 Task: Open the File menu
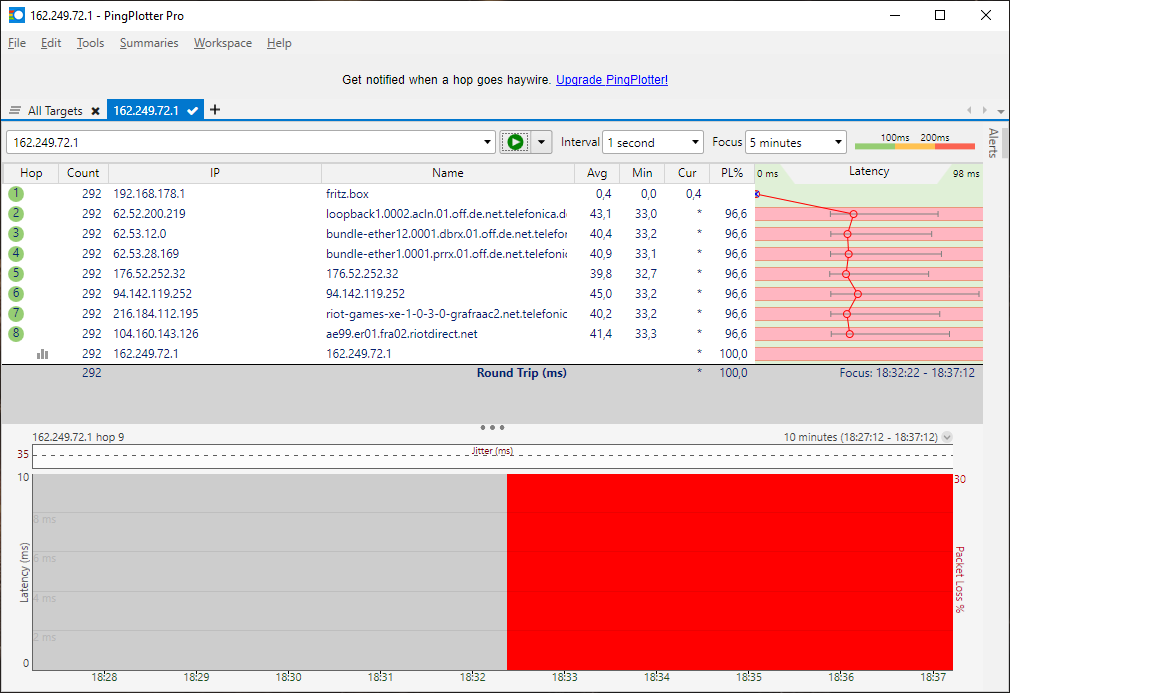click(x=17, y=43)
